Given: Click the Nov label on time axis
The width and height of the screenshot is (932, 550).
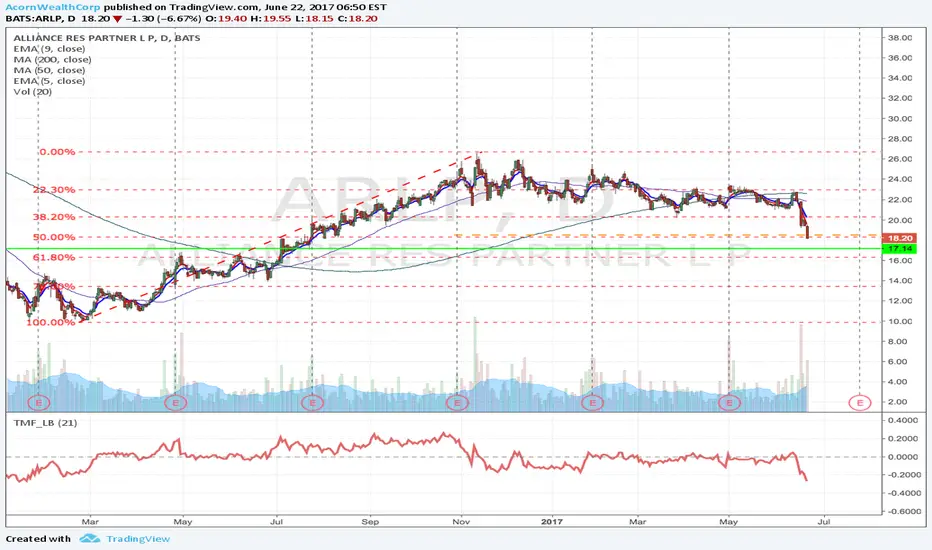Looking at the screenshot, I should pos(461,521).
